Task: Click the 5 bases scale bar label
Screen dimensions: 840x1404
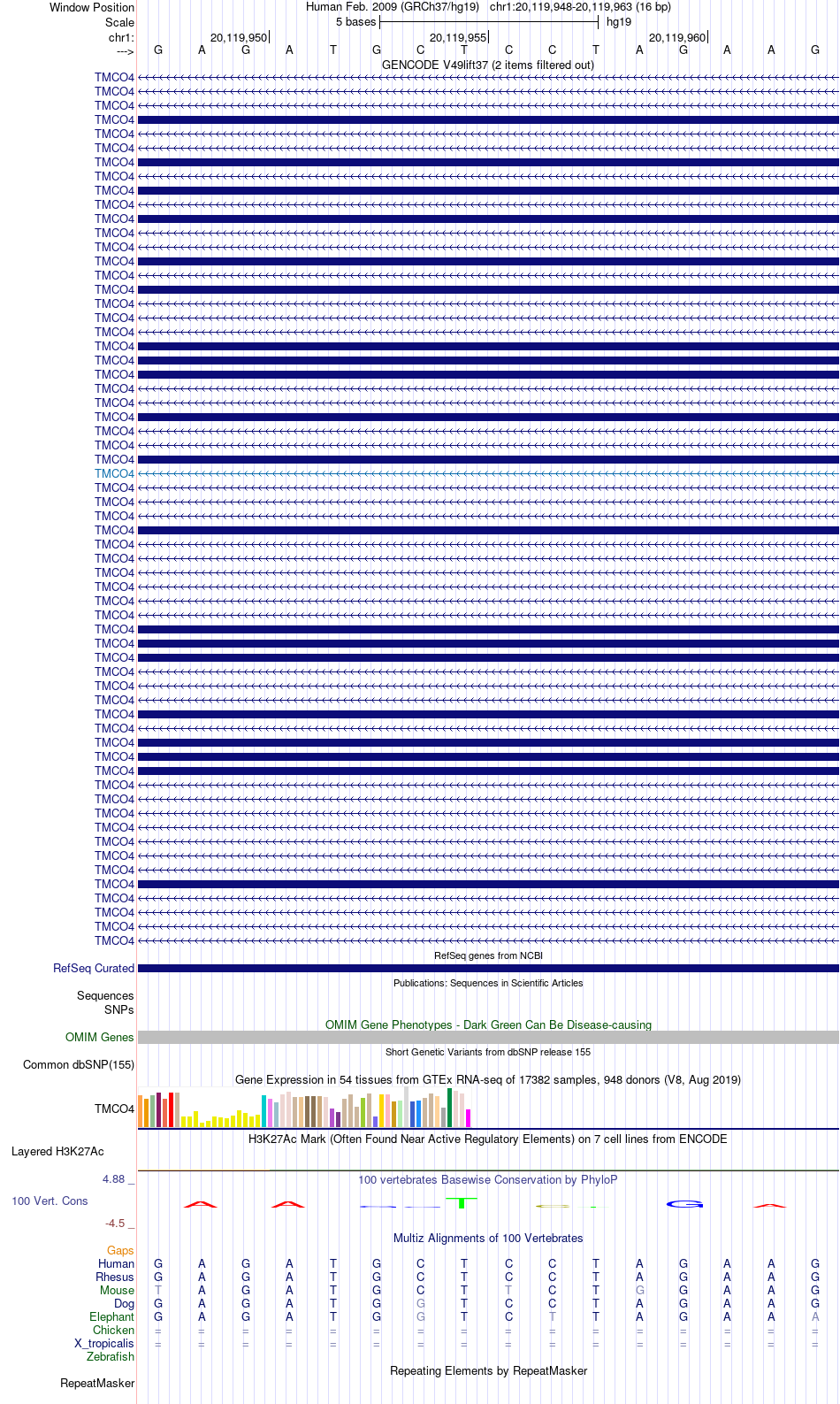Action: [x=355, y=22]
